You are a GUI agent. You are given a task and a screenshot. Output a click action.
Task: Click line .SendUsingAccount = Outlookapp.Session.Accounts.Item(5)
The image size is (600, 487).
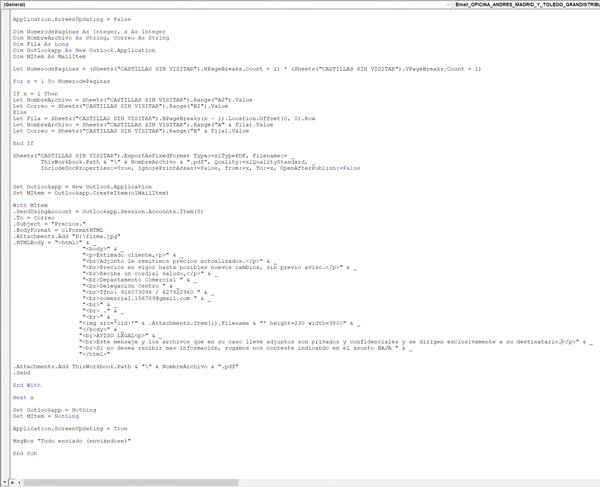pos(108,212)
